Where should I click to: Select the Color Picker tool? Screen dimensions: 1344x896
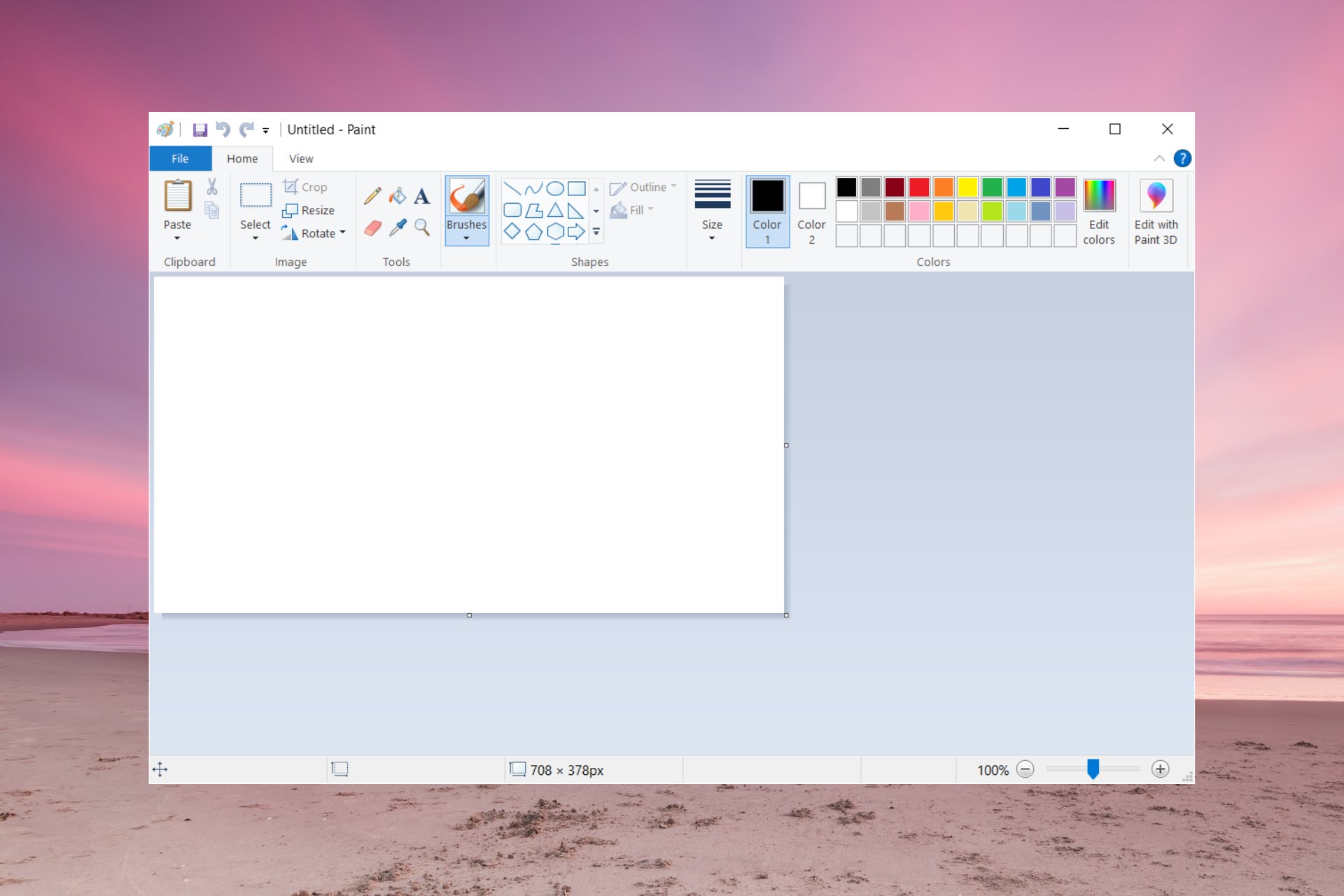[397, 223]
